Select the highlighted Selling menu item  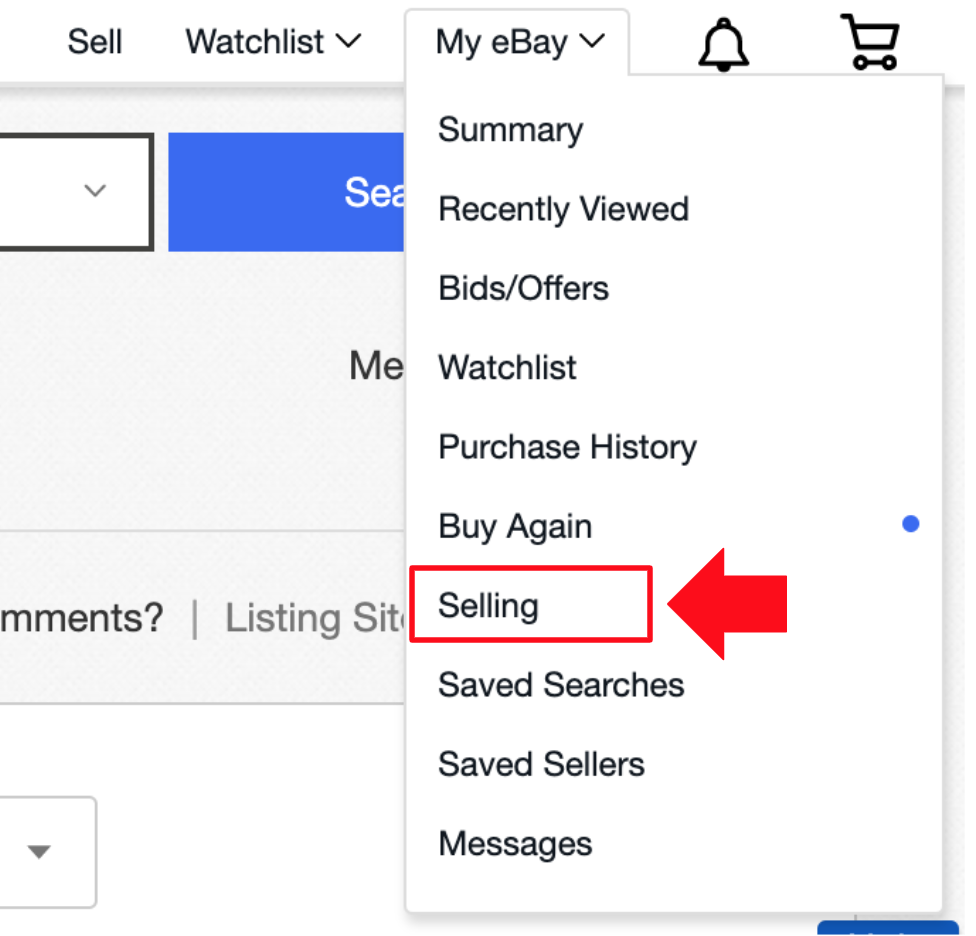tap(488, 606)
